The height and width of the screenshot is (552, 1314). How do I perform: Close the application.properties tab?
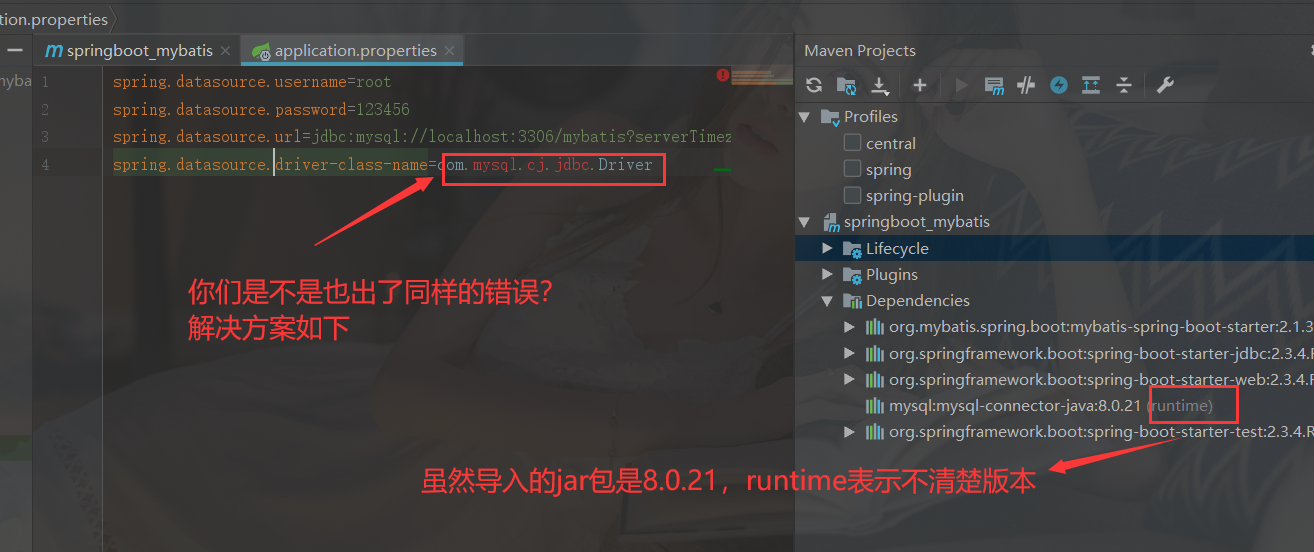tap(450, 50)
